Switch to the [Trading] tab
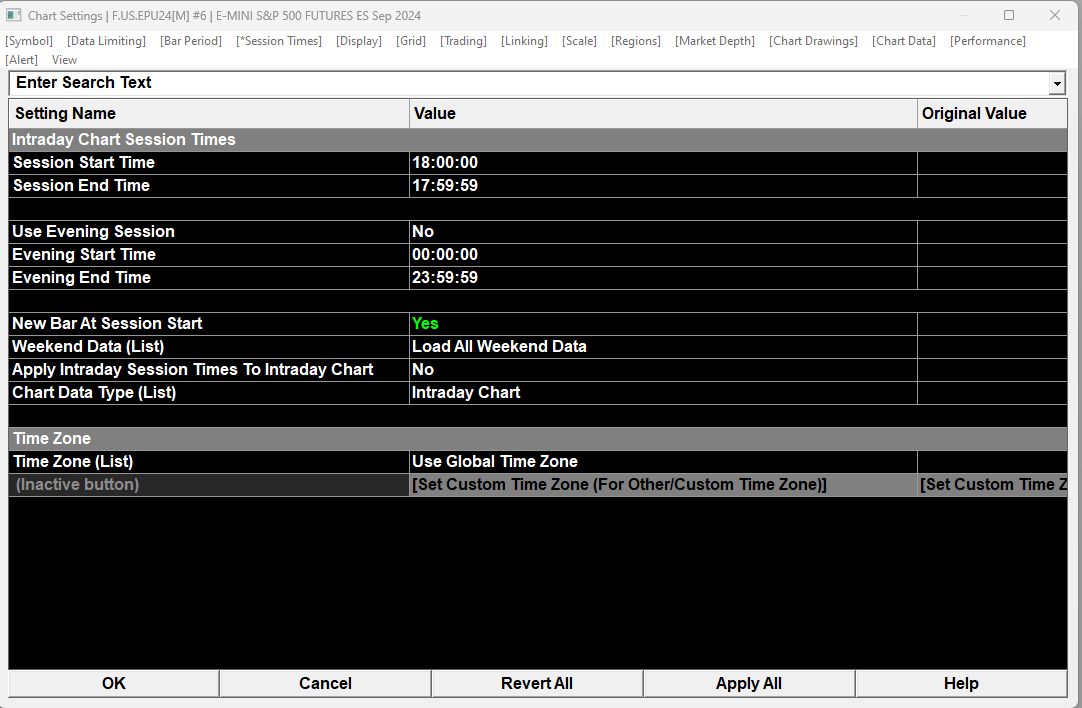 click(x=463, y=41)
